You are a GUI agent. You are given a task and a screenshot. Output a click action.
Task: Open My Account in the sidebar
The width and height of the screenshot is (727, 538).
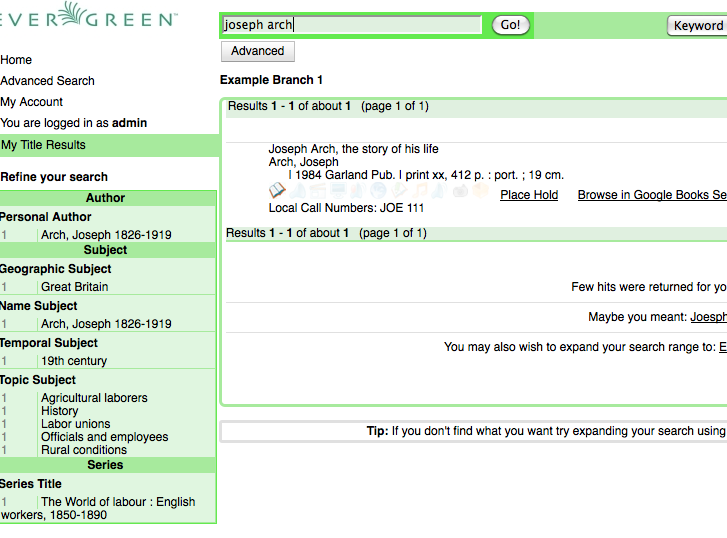(x=32, y=102)
